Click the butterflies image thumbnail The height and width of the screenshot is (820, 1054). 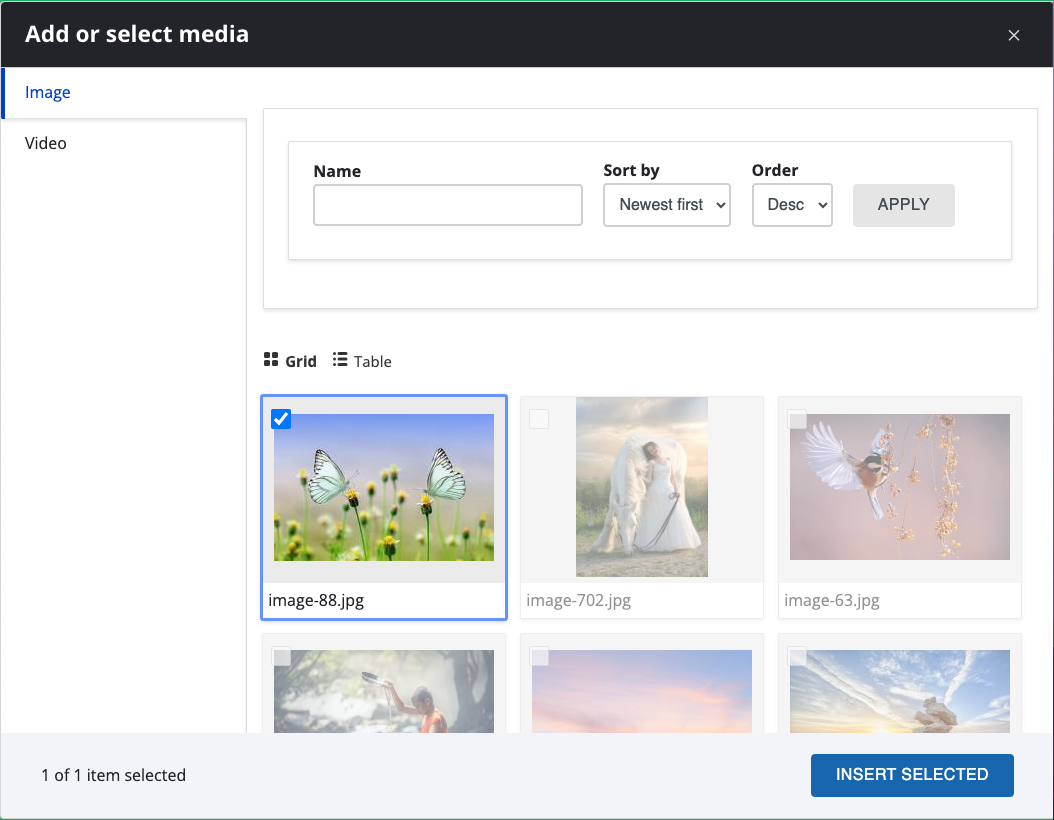pos(384,488)
